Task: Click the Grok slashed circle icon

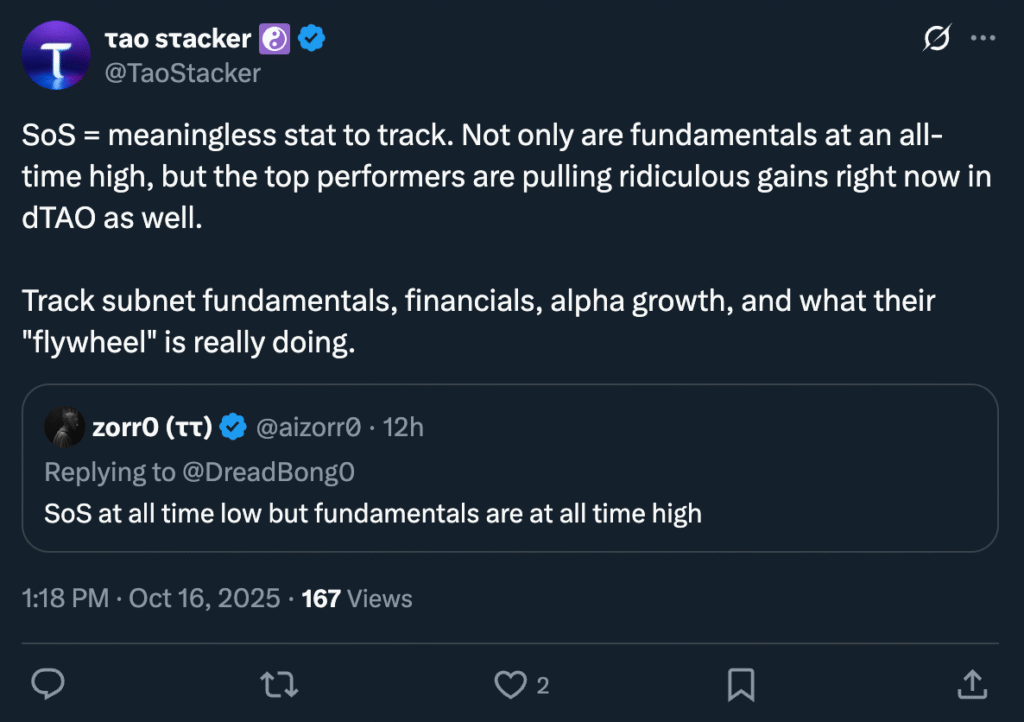Action: coord(936,39)
